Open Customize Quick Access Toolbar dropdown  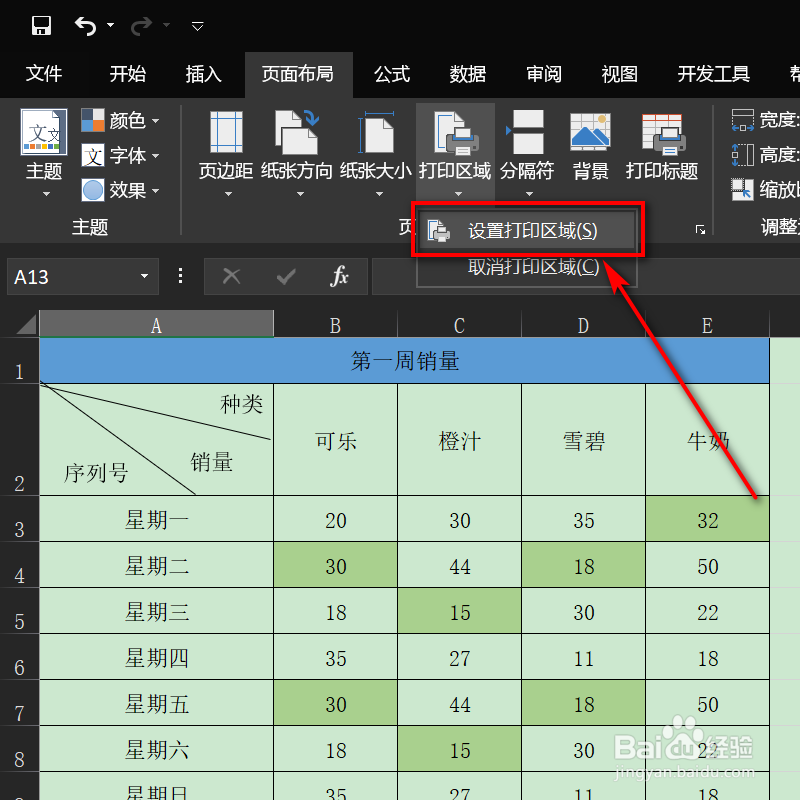tap(197, 26)
